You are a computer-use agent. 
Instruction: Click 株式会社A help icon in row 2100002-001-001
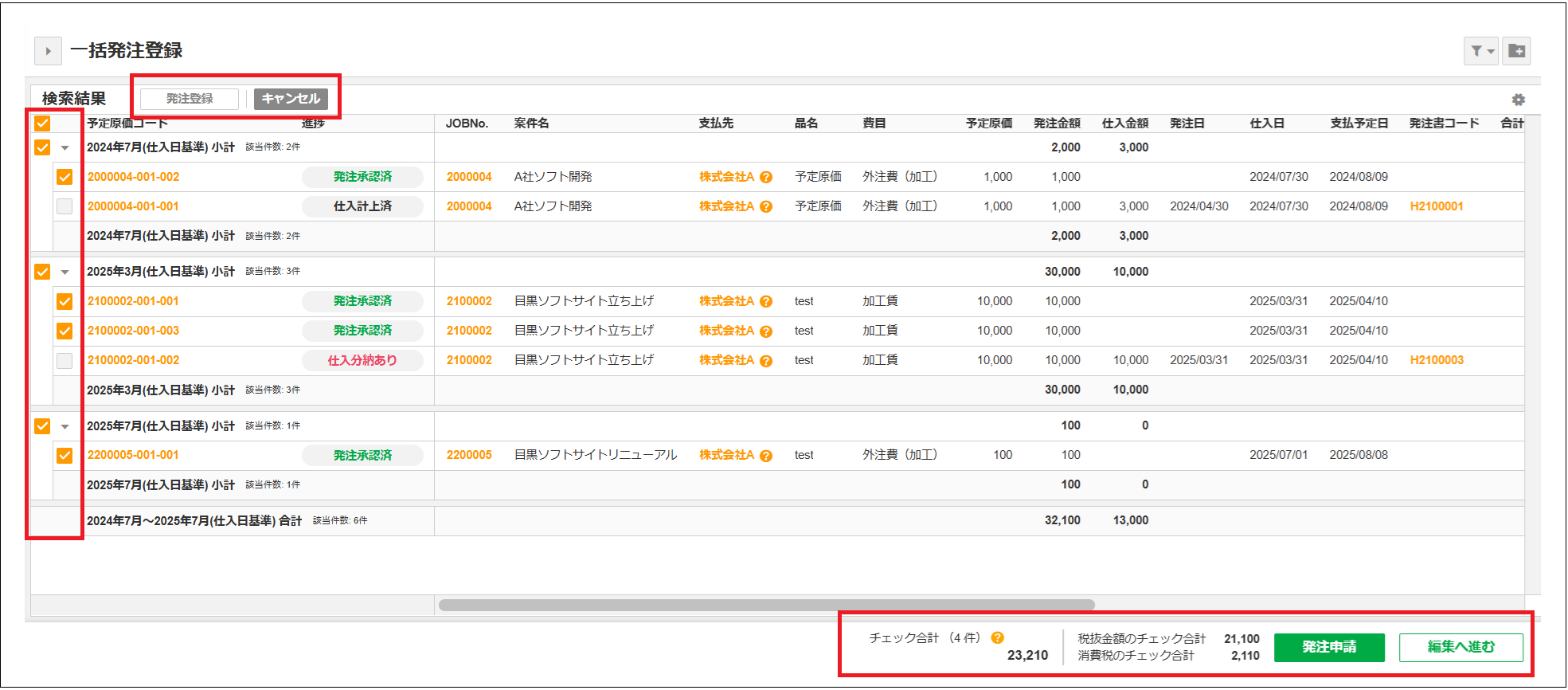point(766,301)
